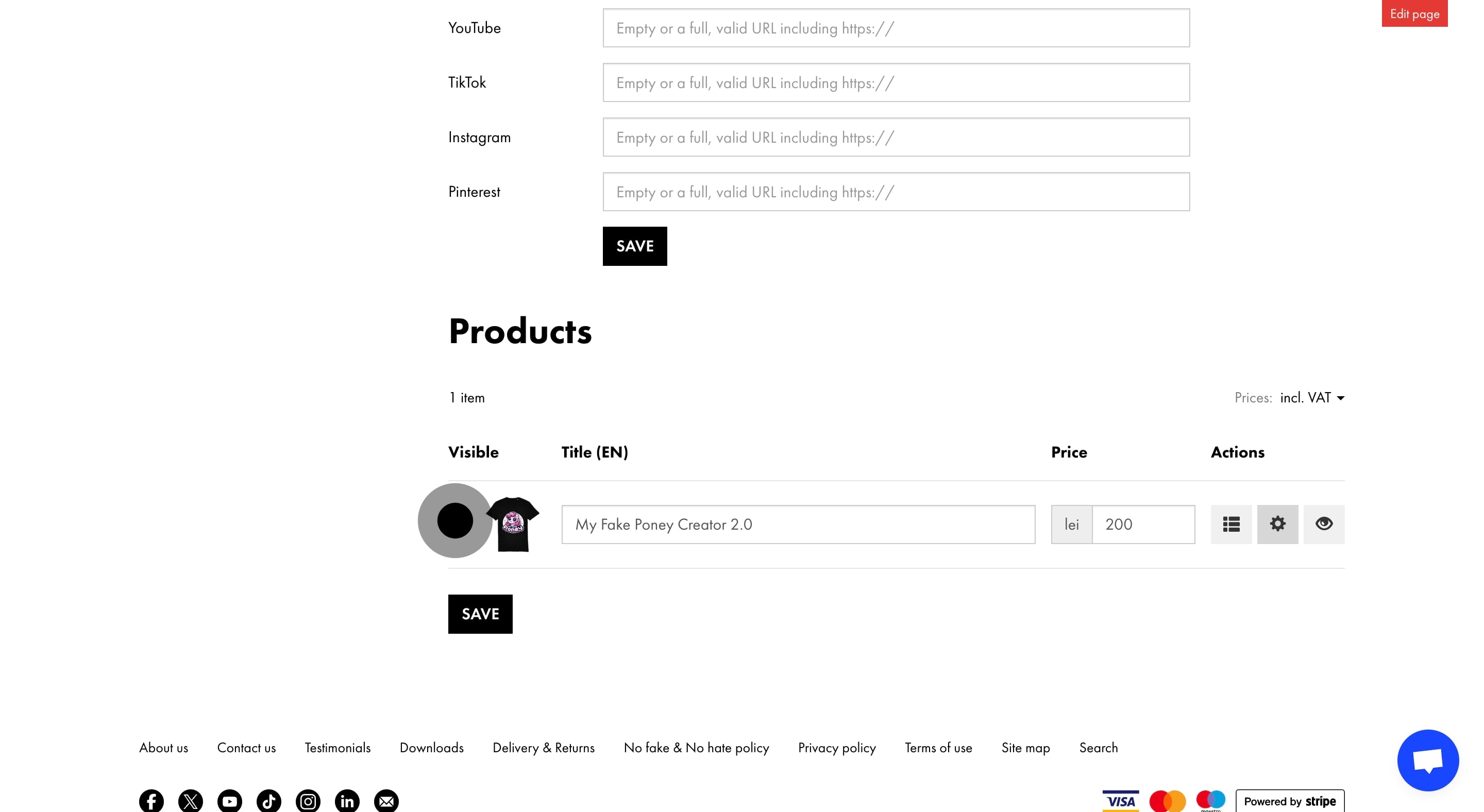Click the Instagram footer icon
The height and width of the screenshot is (812, 1484).
pos(308,801)
